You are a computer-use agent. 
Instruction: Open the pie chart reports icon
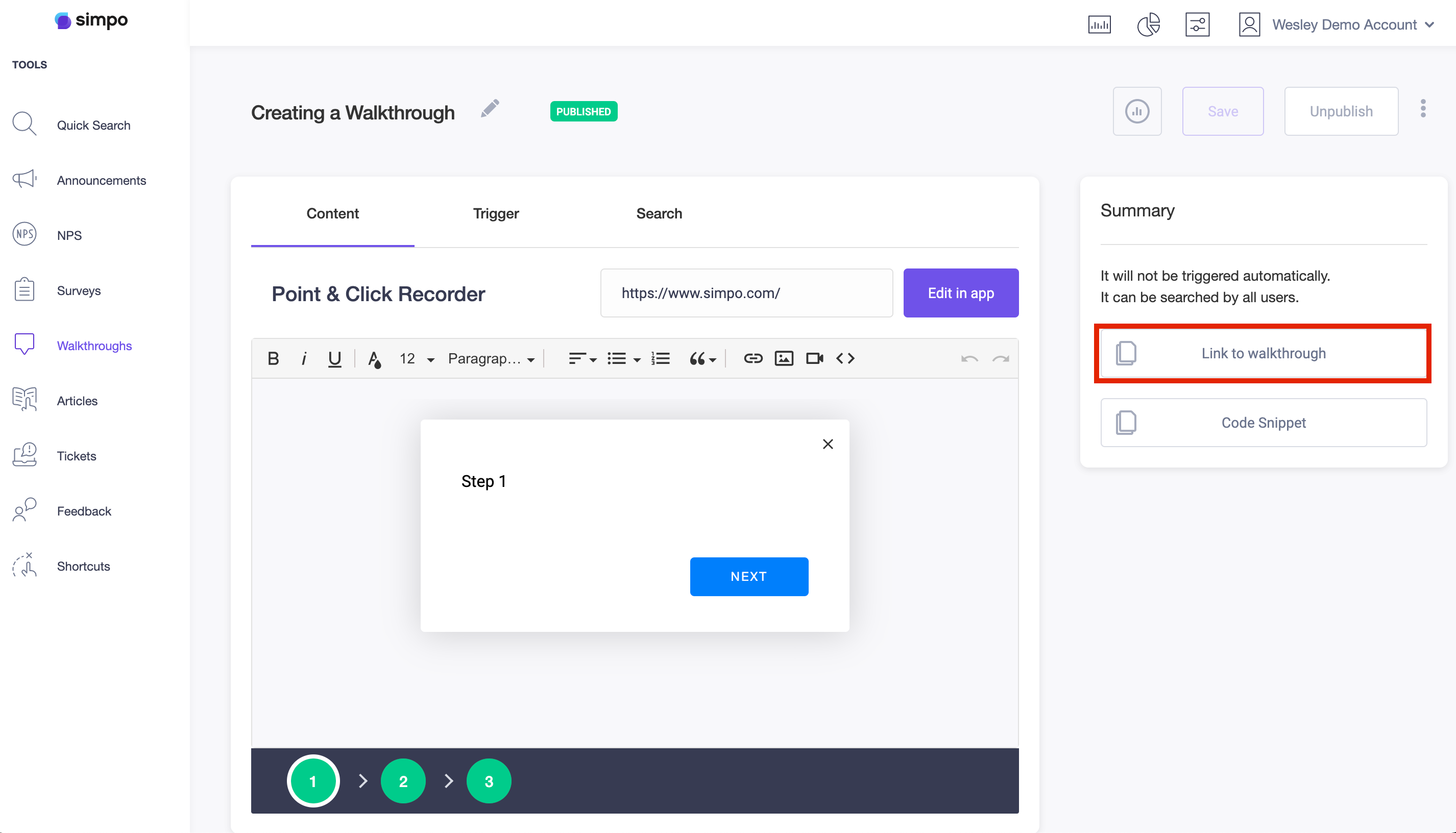1148,24
